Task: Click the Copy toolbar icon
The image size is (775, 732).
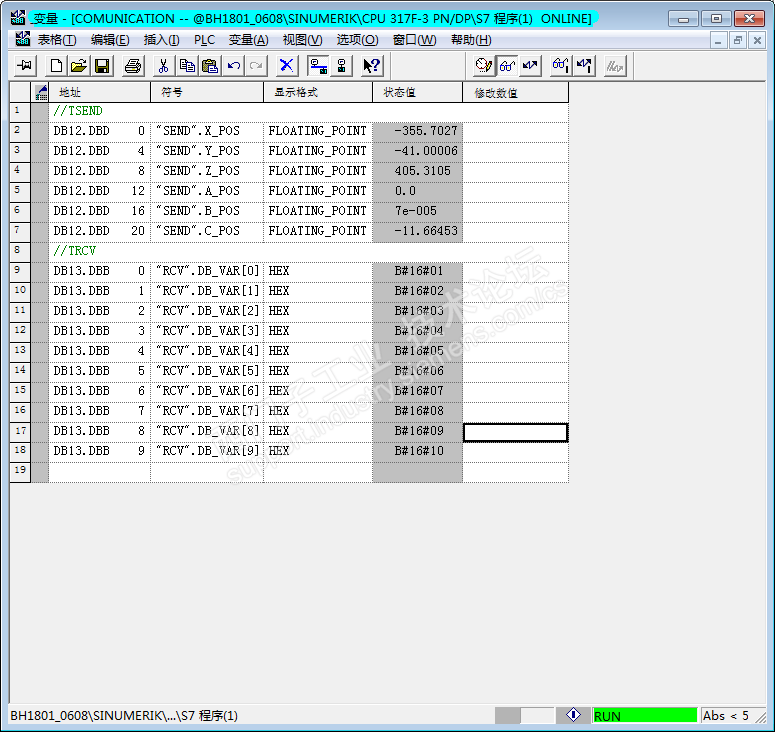Action: [x=187, y=66]
